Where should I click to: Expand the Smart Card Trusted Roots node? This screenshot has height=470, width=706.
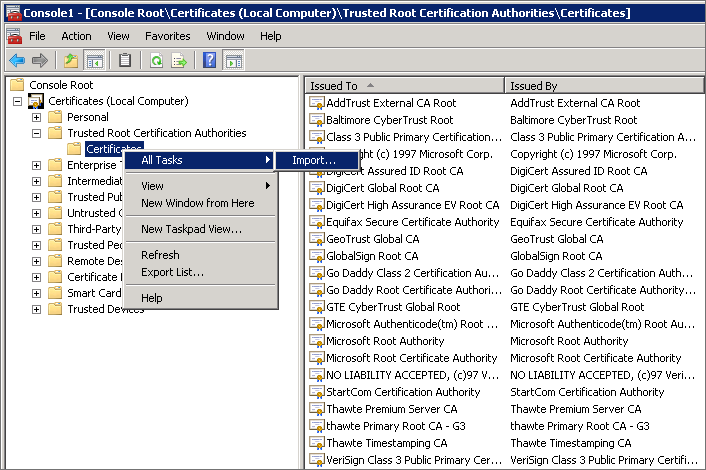36,293
